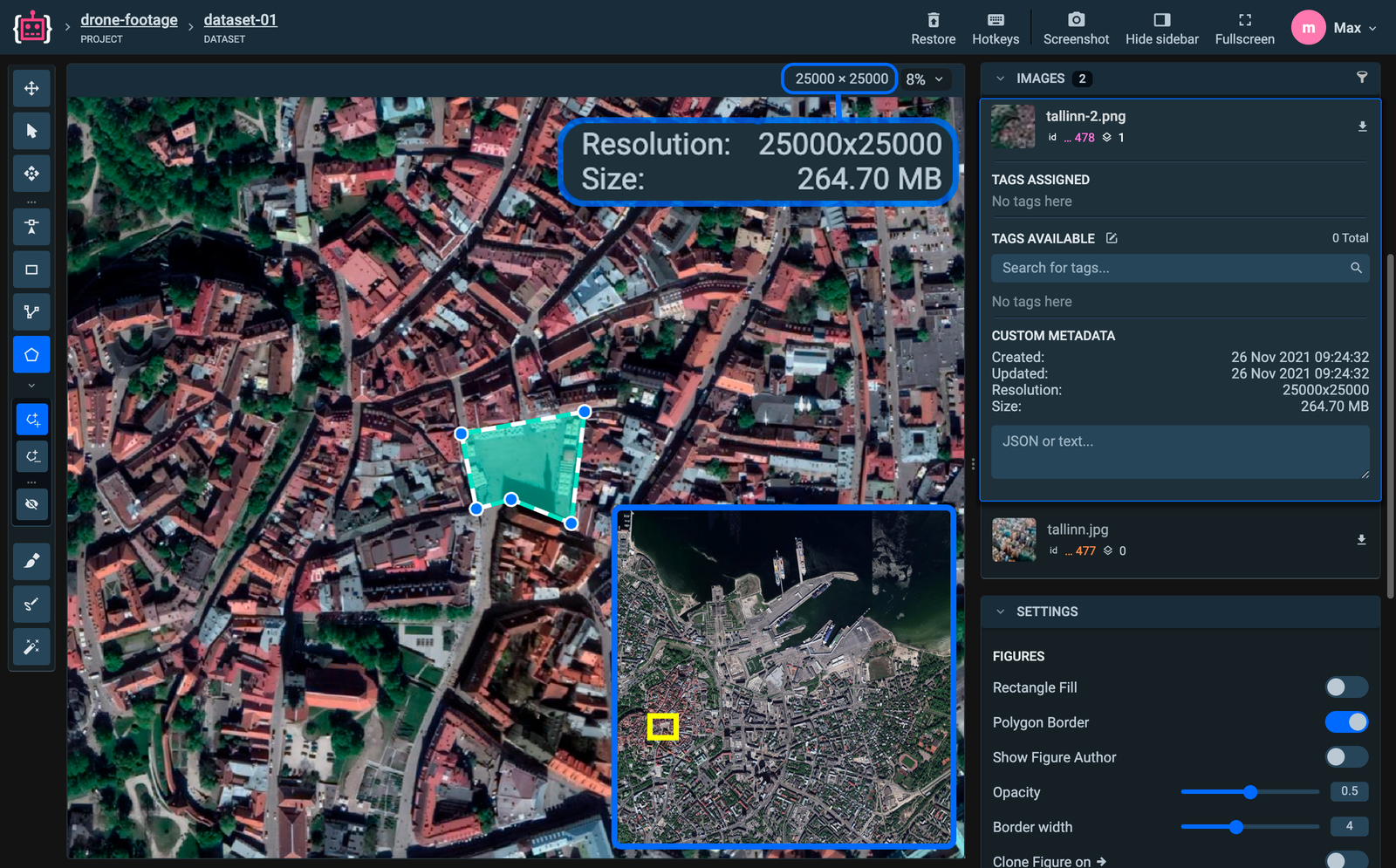Select the Polygon tool
This screenshot has width=1396, height=868.
[x=31, y=355]
